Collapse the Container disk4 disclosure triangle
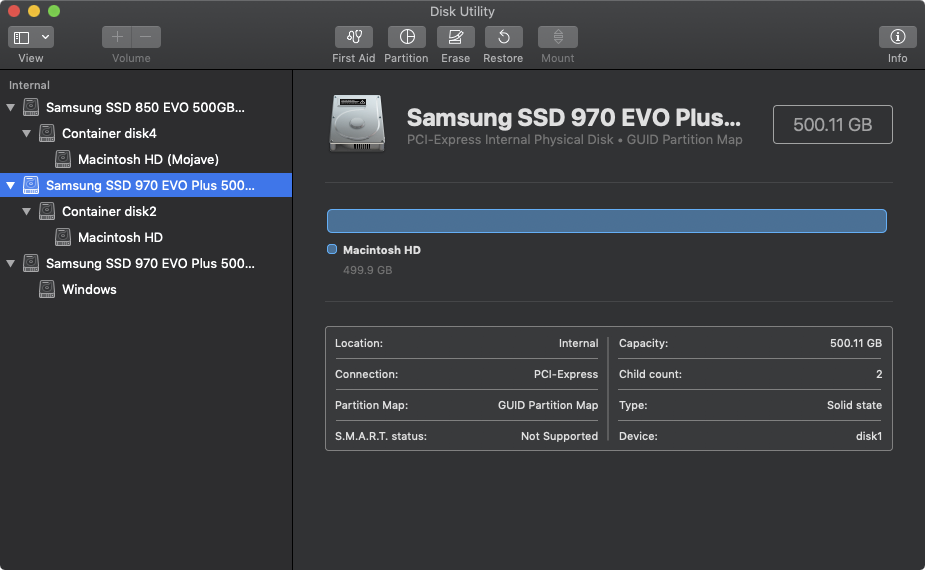Viewport: 925px width, 570px height. (x=27, y=133)
